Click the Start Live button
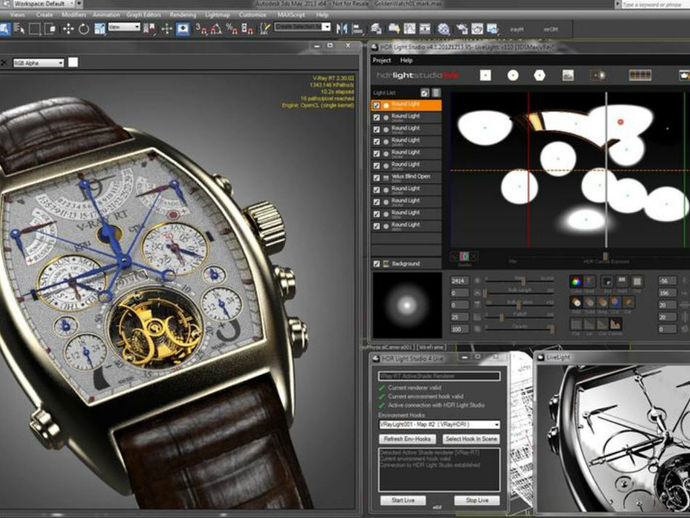Image resolution: width=690 pixels, height=518 pixels. tap(403, 500)
